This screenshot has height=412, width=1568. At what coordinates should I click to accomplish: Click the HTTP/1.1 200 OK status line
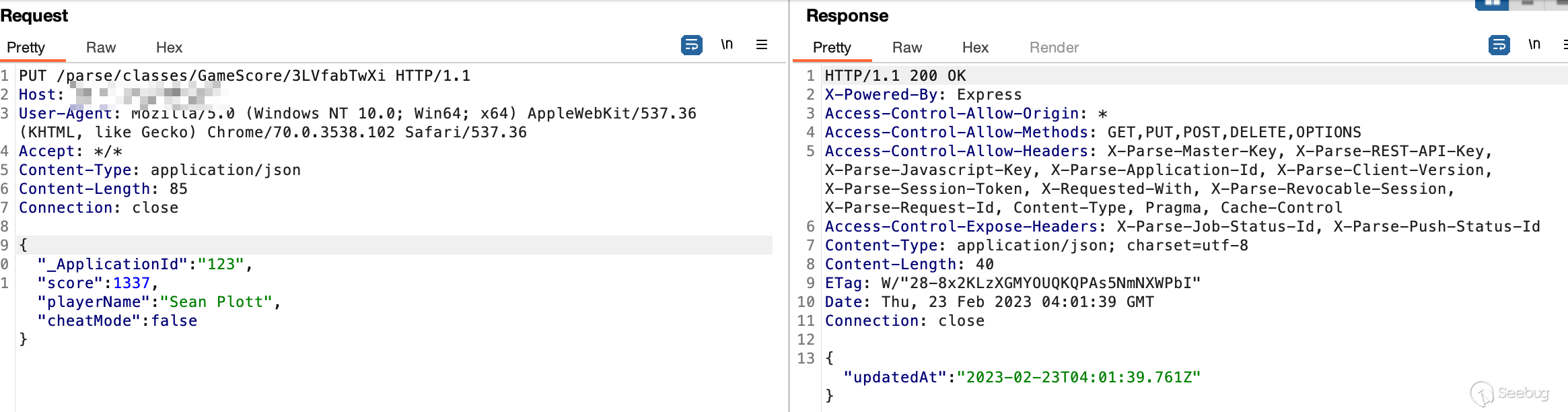(895, 75)
